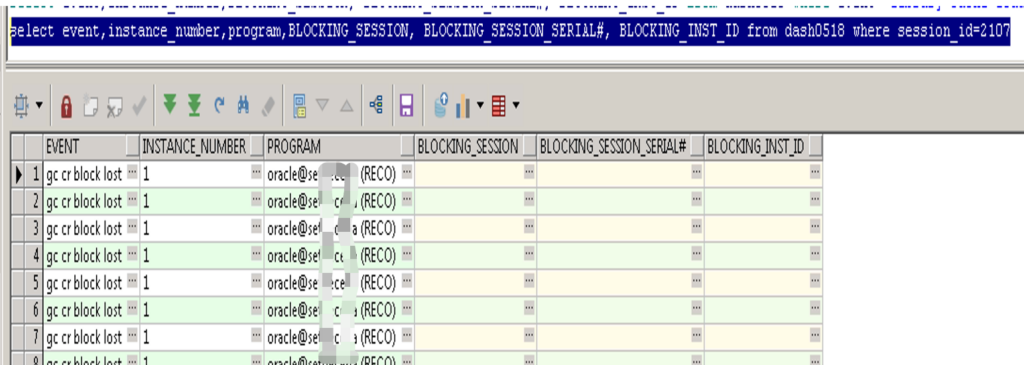Click the Single record view icon
The height and width of the screenshot is (365, 1024).
pyautogui.click(x=300, y=105)
